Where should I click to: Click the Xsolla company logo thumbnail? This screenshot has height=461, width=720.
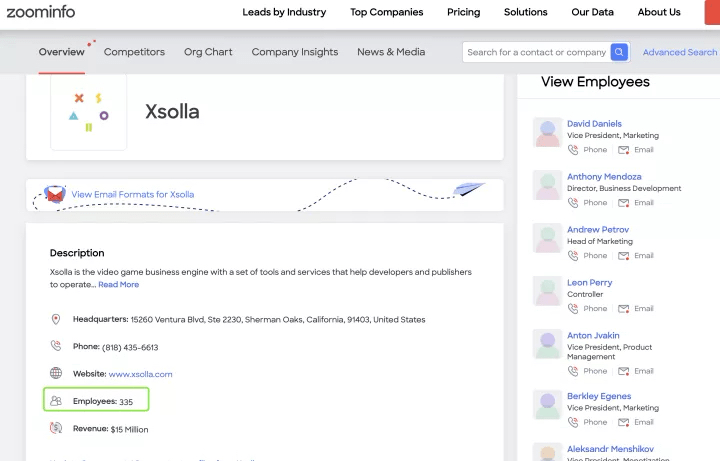tap(89, 112)
